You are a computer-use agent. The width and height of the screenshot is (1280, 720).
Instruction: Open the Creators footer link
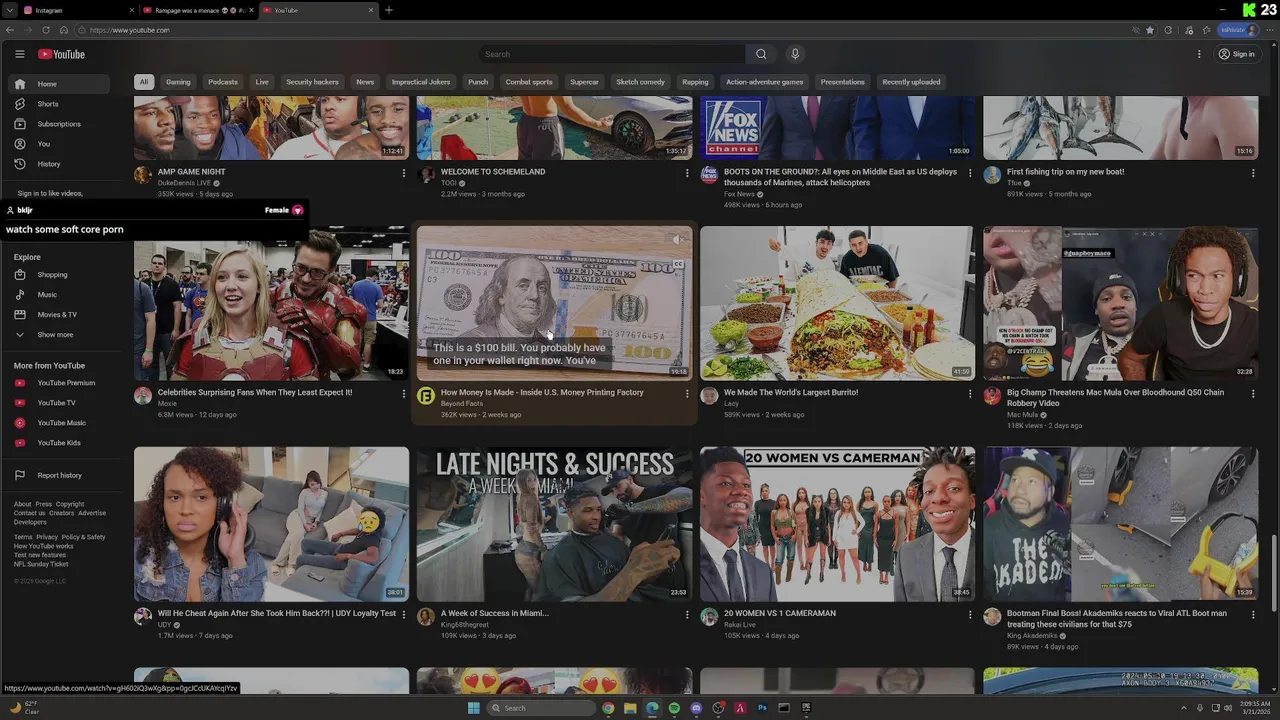pos(62,513)
